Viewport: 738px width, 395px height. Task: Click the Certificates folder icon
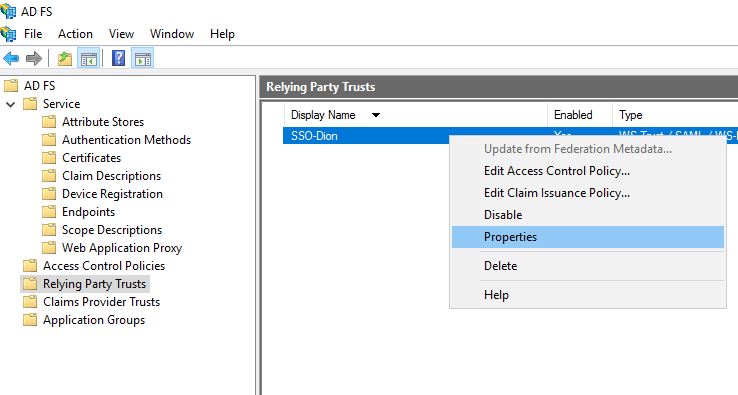click(49, 158)
